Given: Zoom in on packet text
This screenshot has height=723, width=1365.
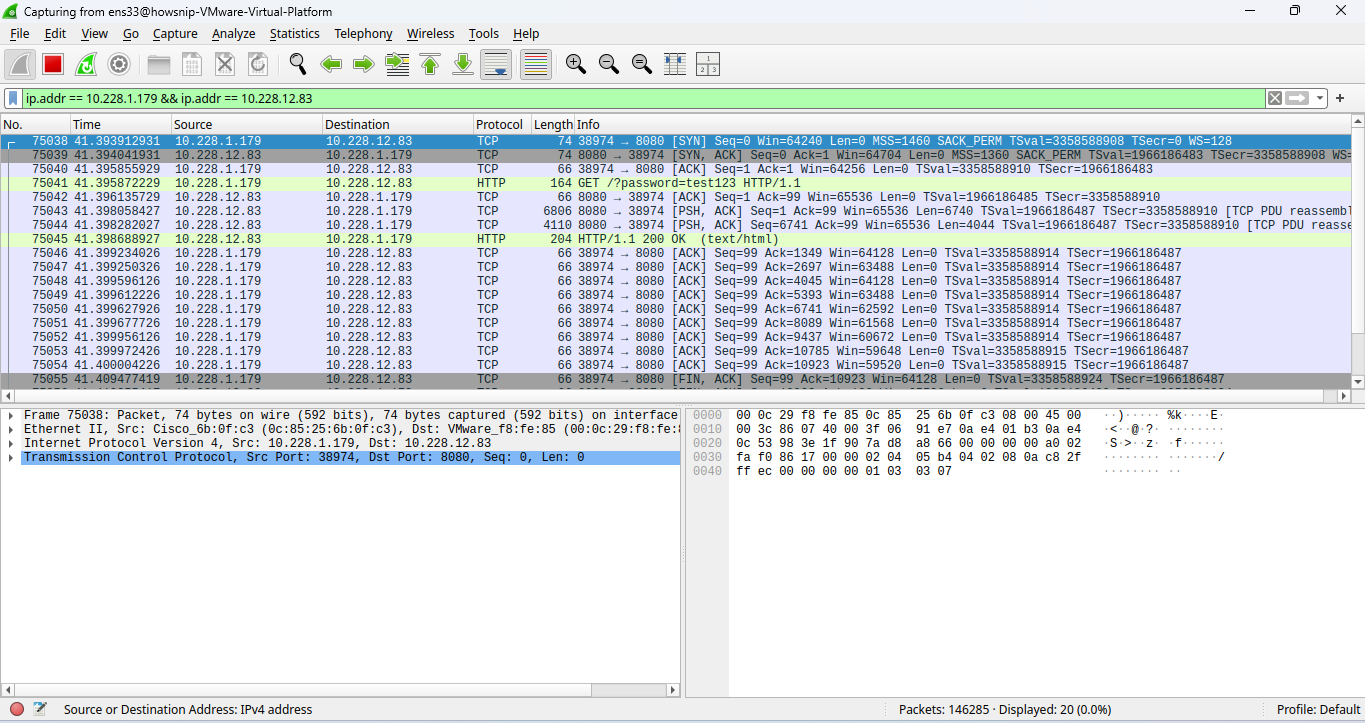Looking at the screenshot, I should (576, 64).
